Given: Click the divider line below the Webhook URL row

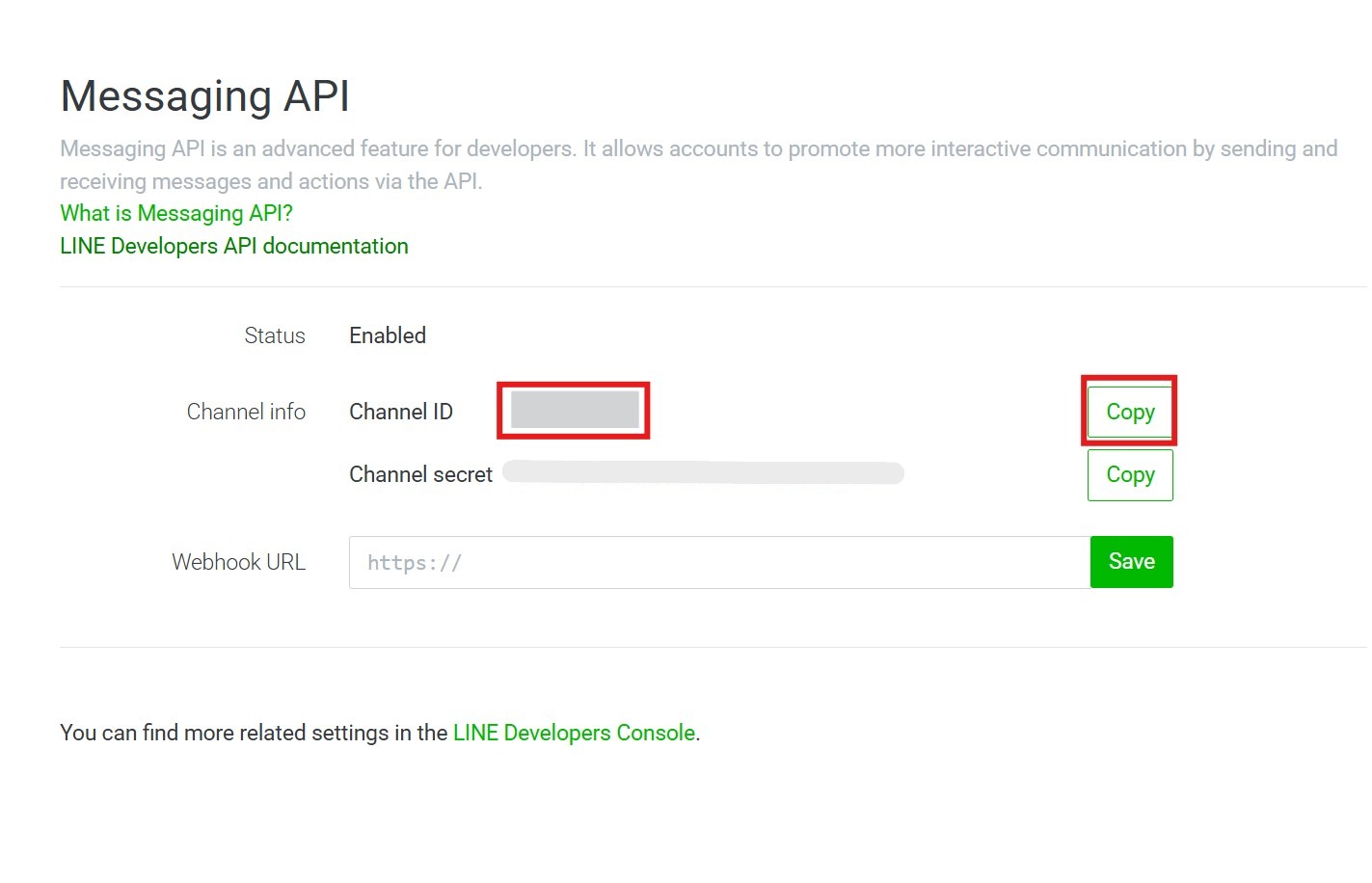Looking at the screenshot, I should pos(713,647).
